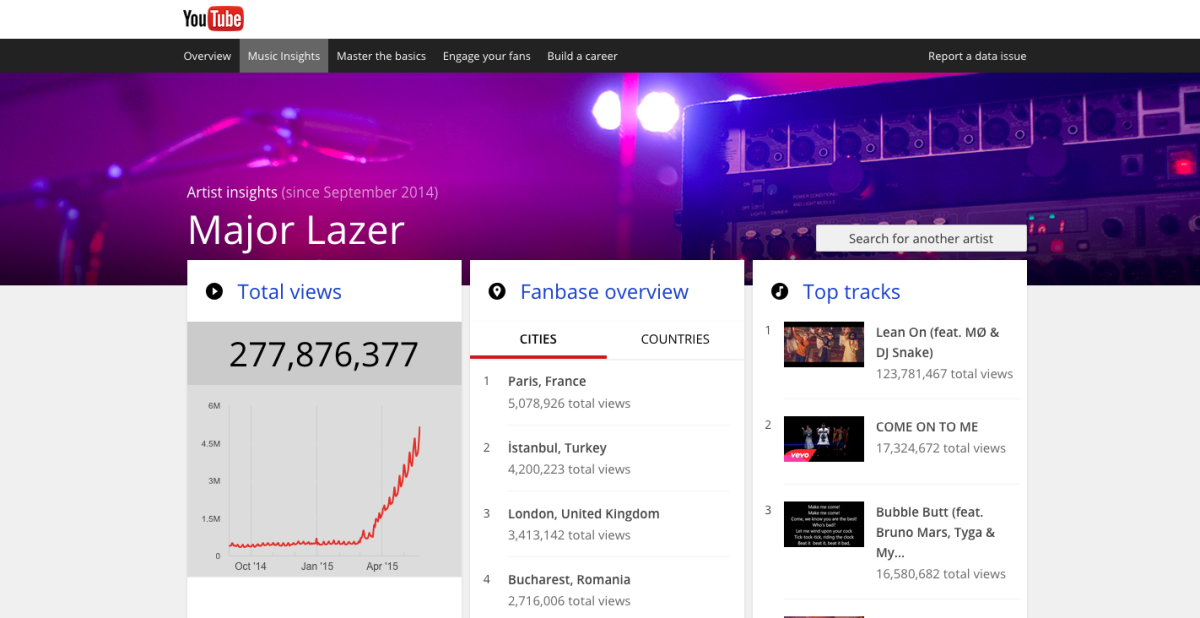Click 4,200,223 total views under İstanbul

coord(569,469)
